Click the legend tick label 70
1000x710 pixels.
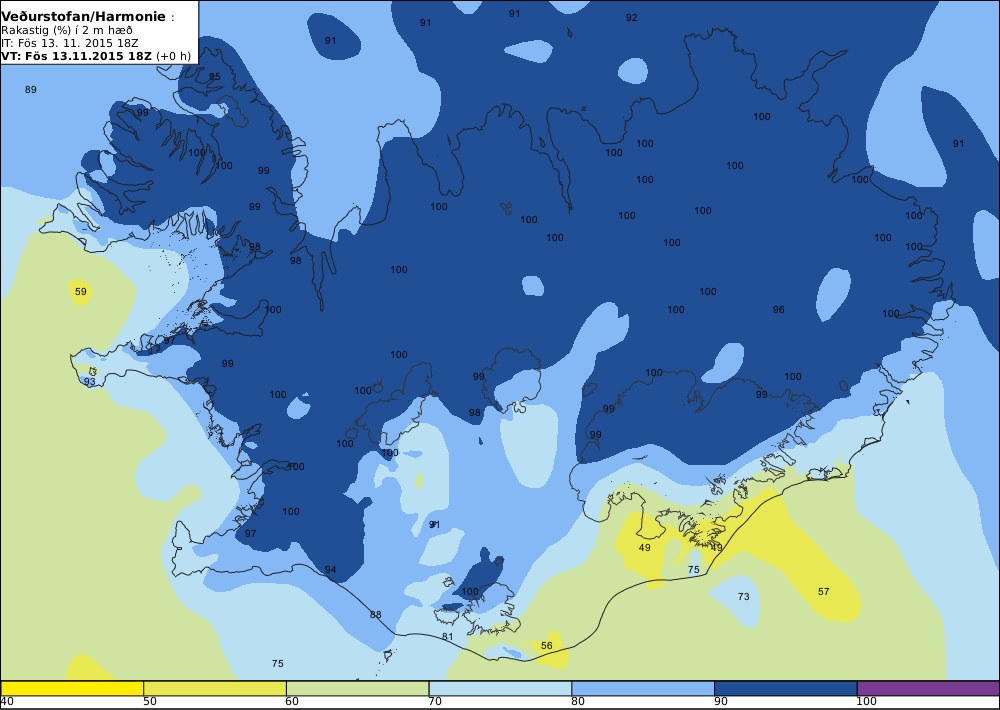coord(435,702)
